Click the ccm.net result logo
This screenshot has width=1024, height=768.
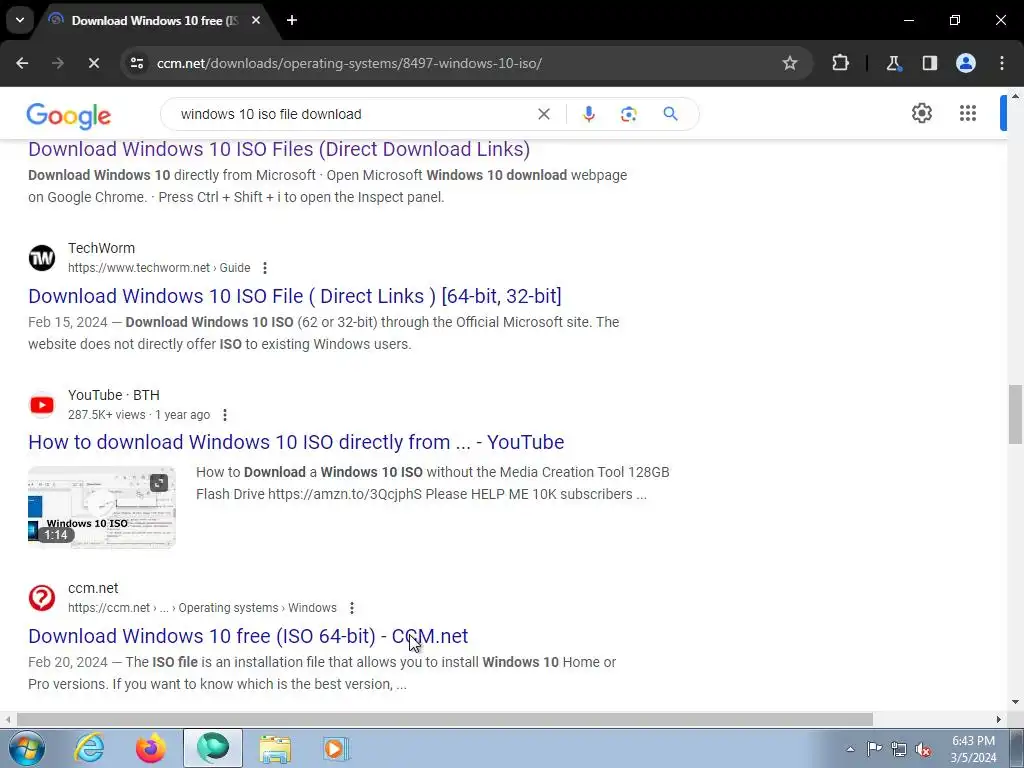(42, 598)
